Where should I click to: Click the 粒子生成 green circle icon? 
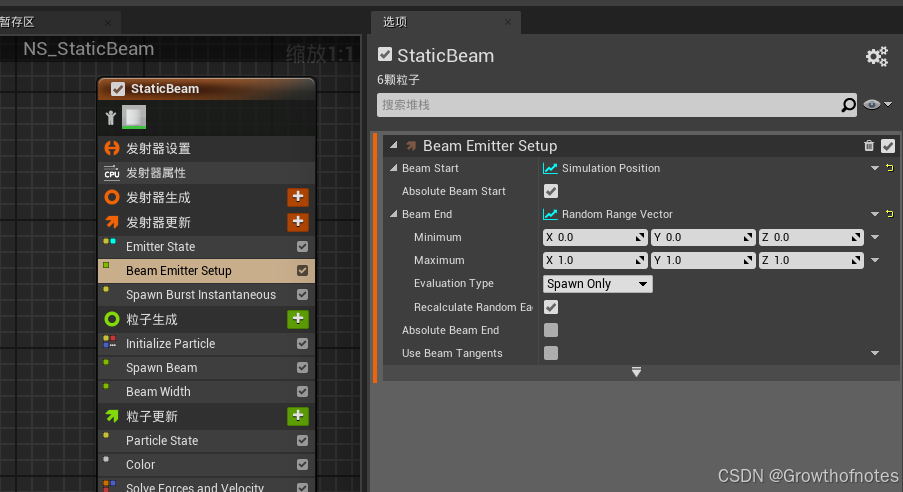point(112,319)
